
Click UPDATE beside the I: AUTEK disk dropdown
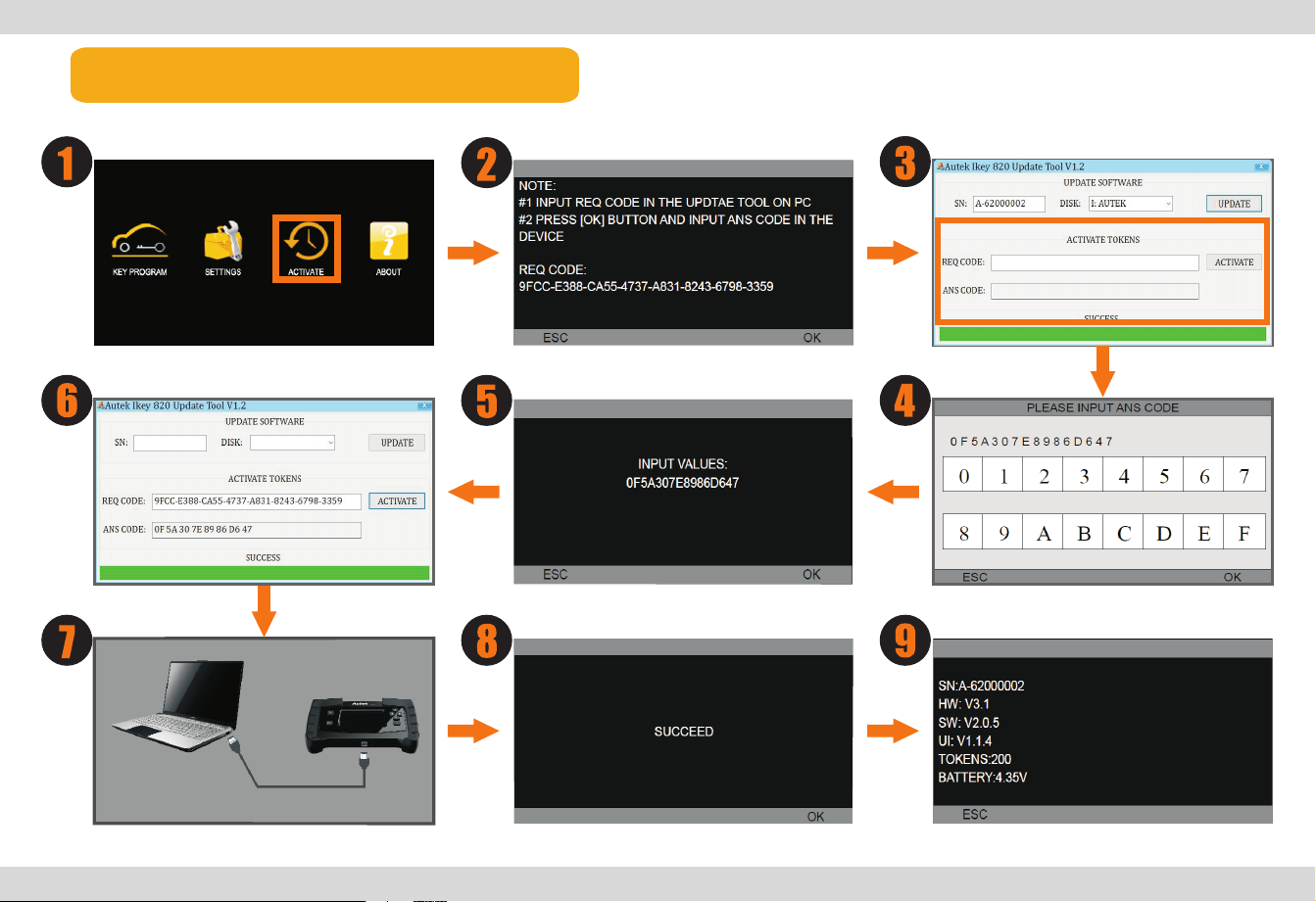1234,204
